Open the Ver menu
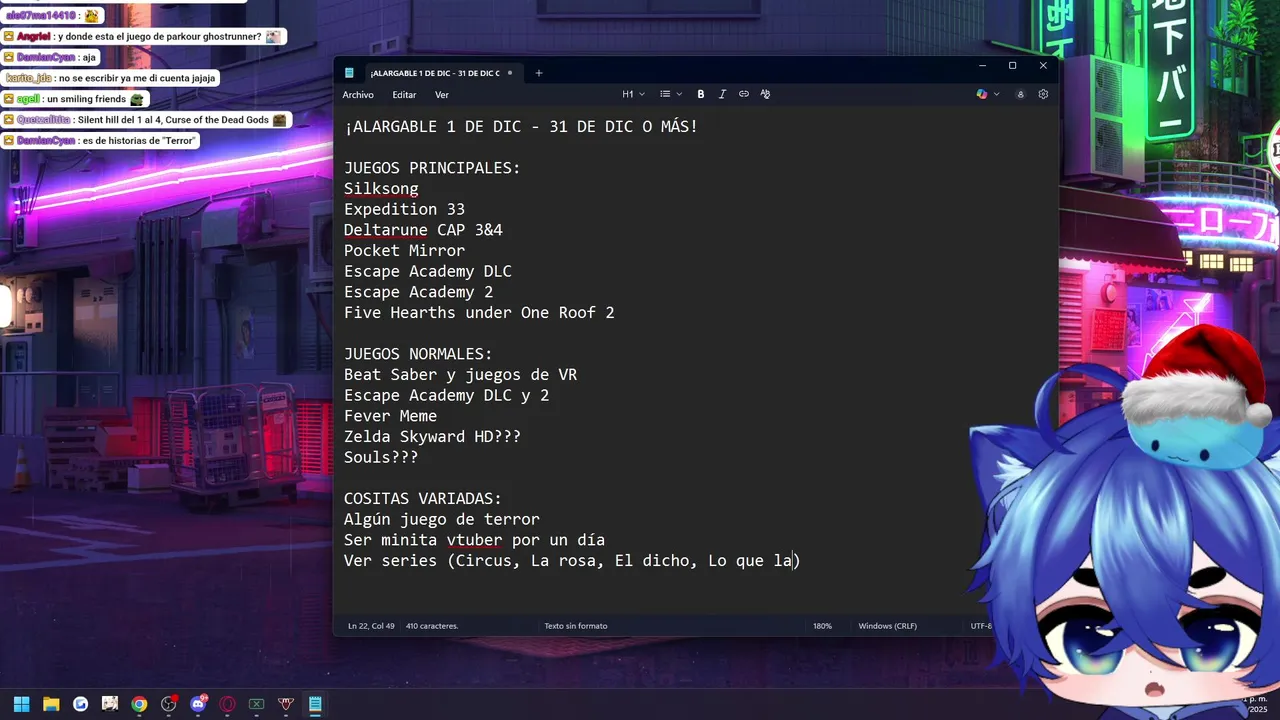The height and width of the screenshot is (720, 1280). (442, 95)
